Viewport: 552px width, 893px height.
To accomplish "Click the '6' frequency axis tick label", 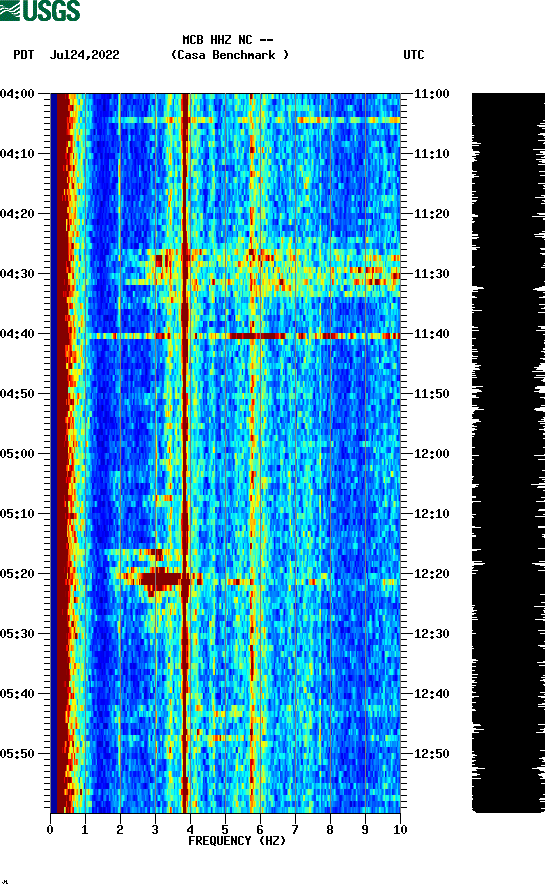I will (x=260, y=830).
